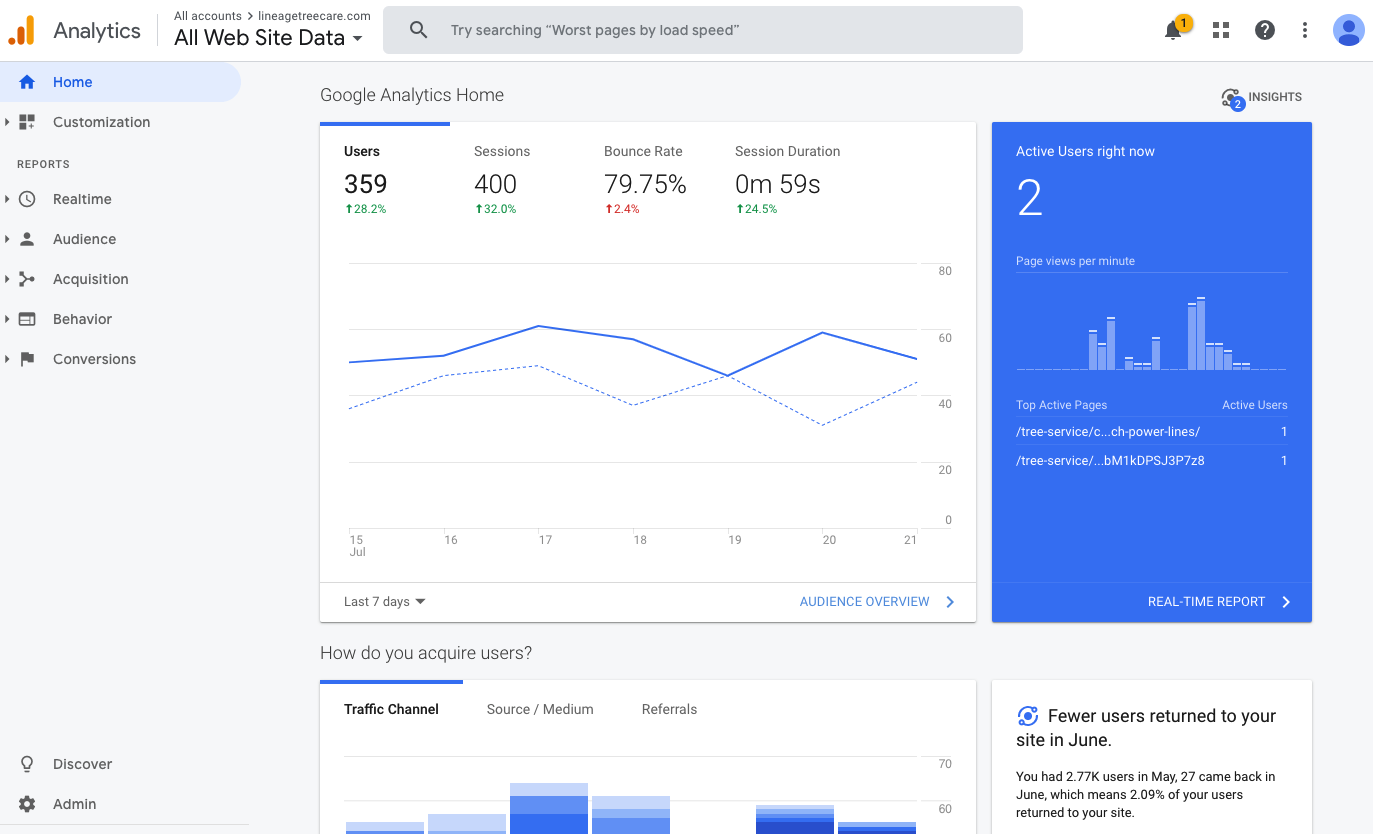The width and height of the screenshot is (1373, 834).
Task: Open the All Web Site Data dropdown
Action: click(268, 38)
